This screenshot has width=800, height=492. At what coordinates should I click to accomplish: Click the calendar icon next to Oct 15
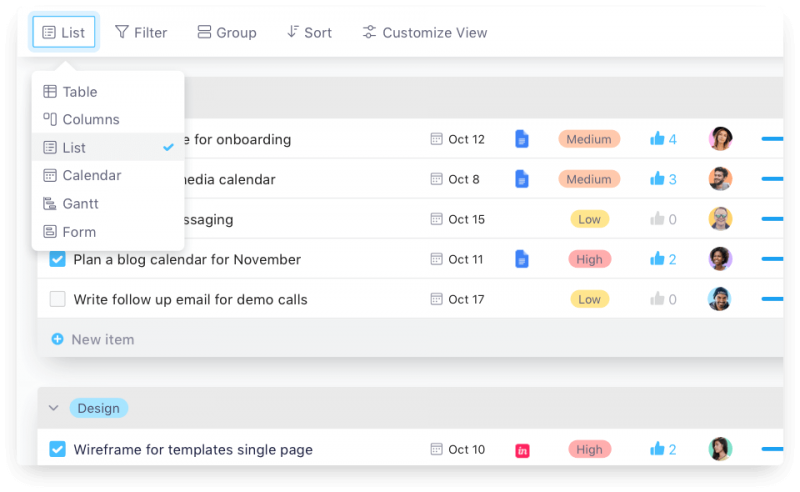click(436, 219)
